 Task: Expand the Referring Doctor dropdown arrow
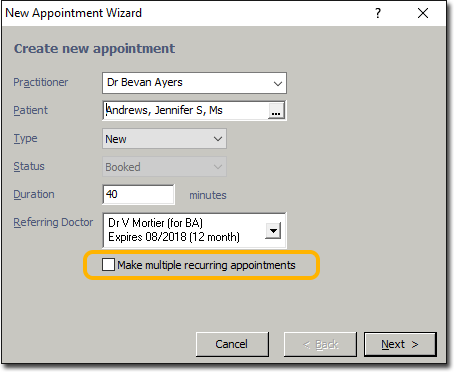click(x=273, y=231)
